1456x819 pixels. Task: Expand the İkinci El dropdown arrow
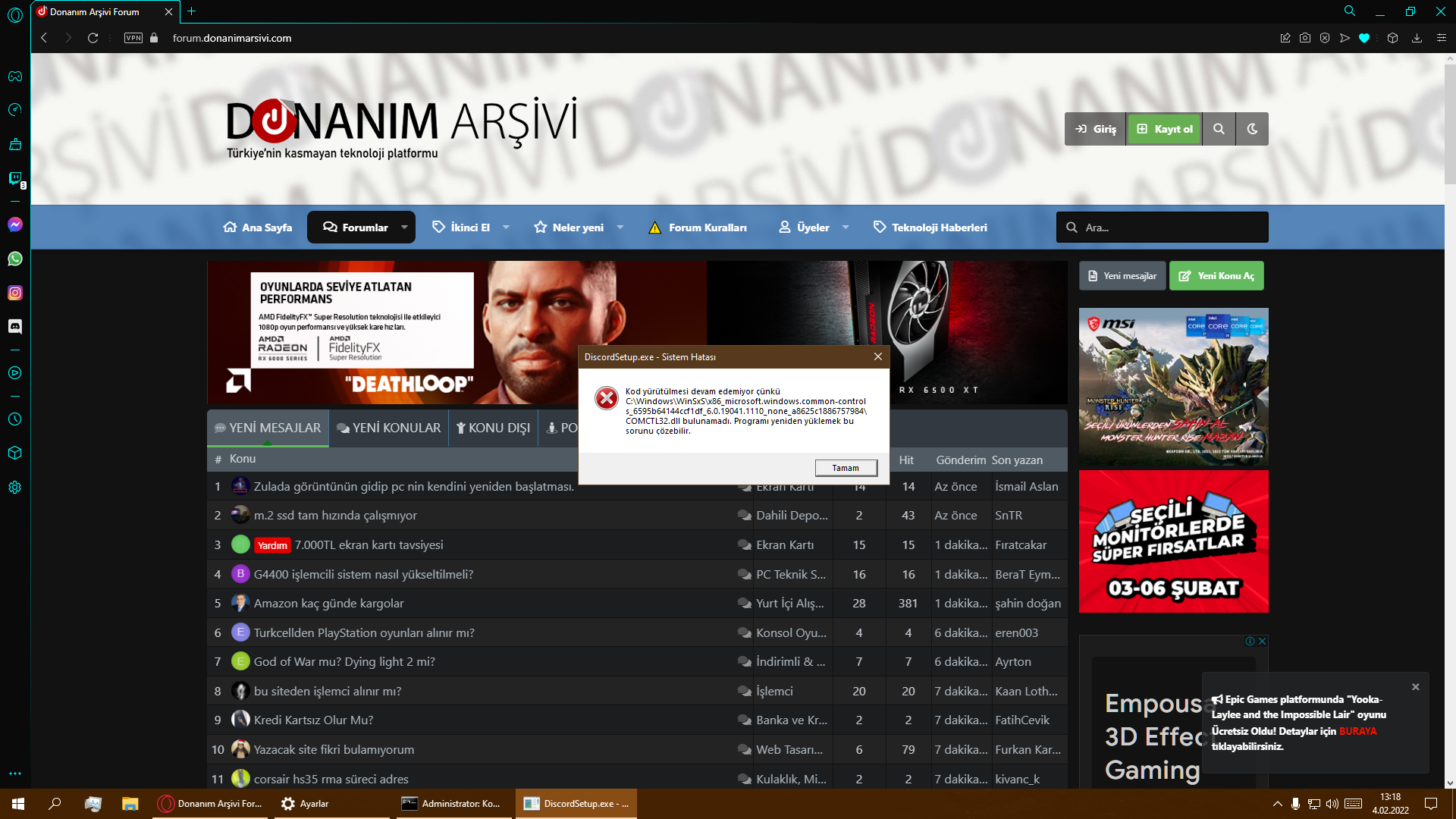coord(506,227)
